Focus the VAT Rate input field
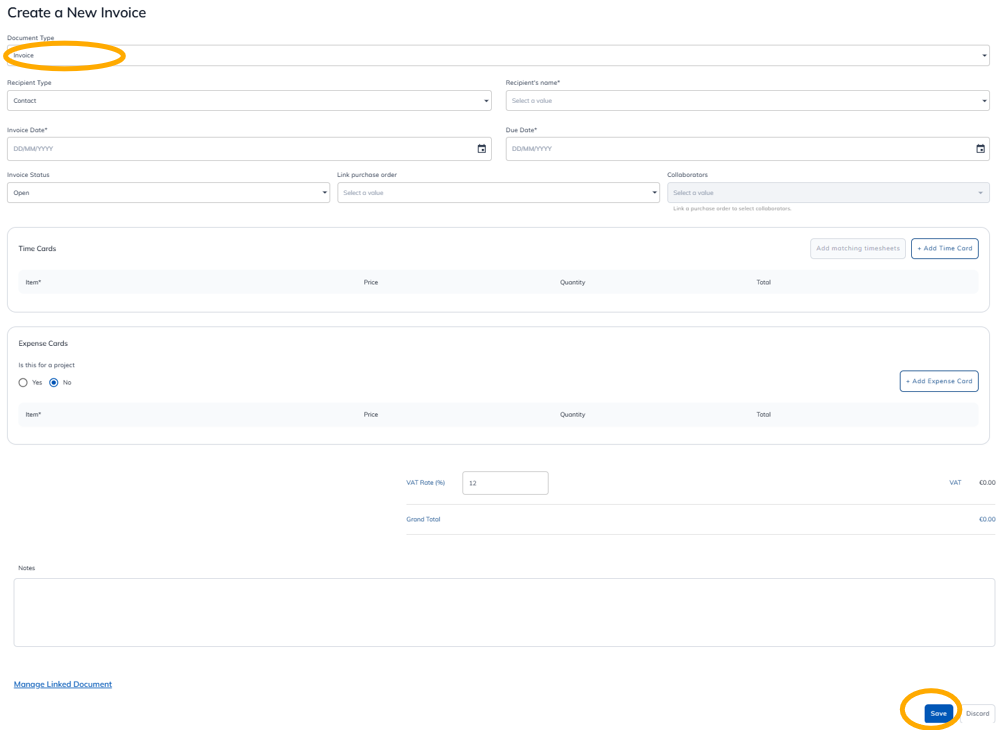 [x=505, y=483]
